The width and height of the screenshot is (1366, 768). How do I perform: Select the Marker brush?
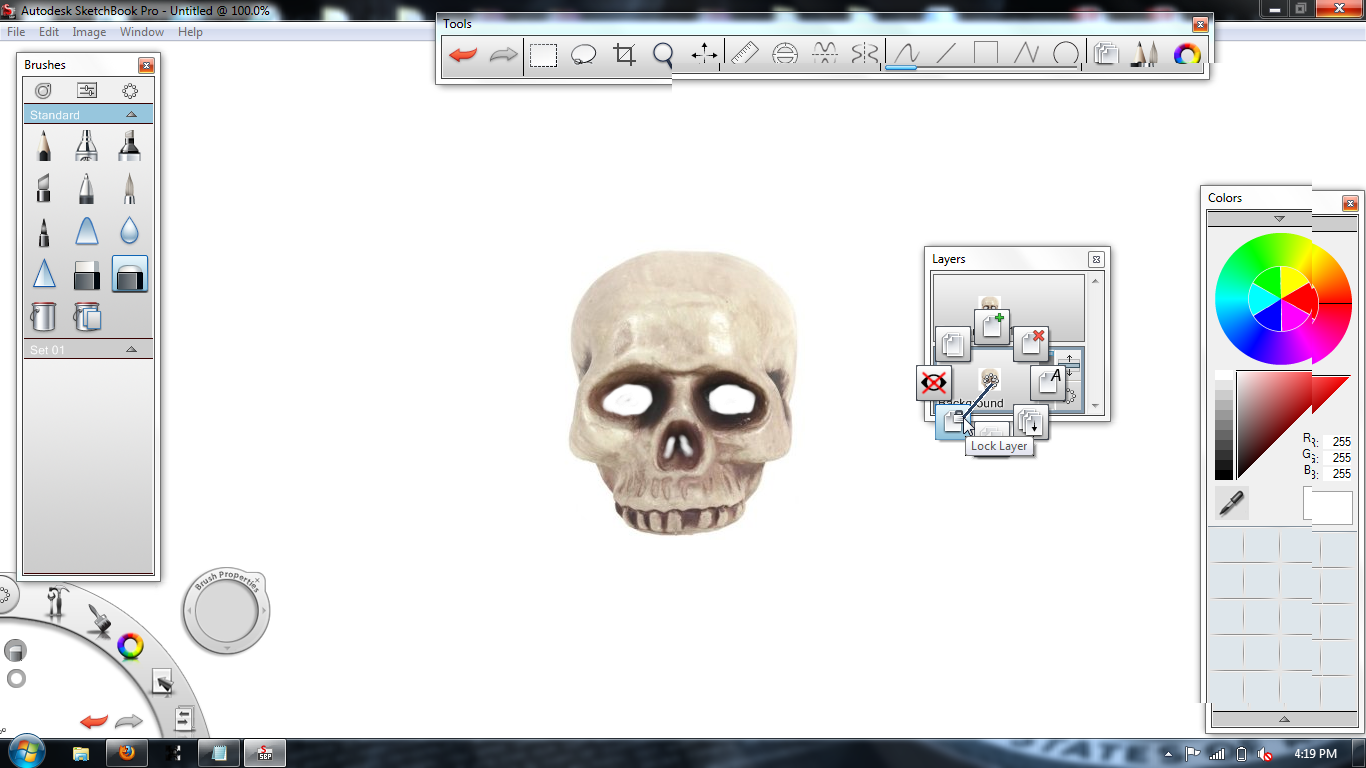[129, 146]
